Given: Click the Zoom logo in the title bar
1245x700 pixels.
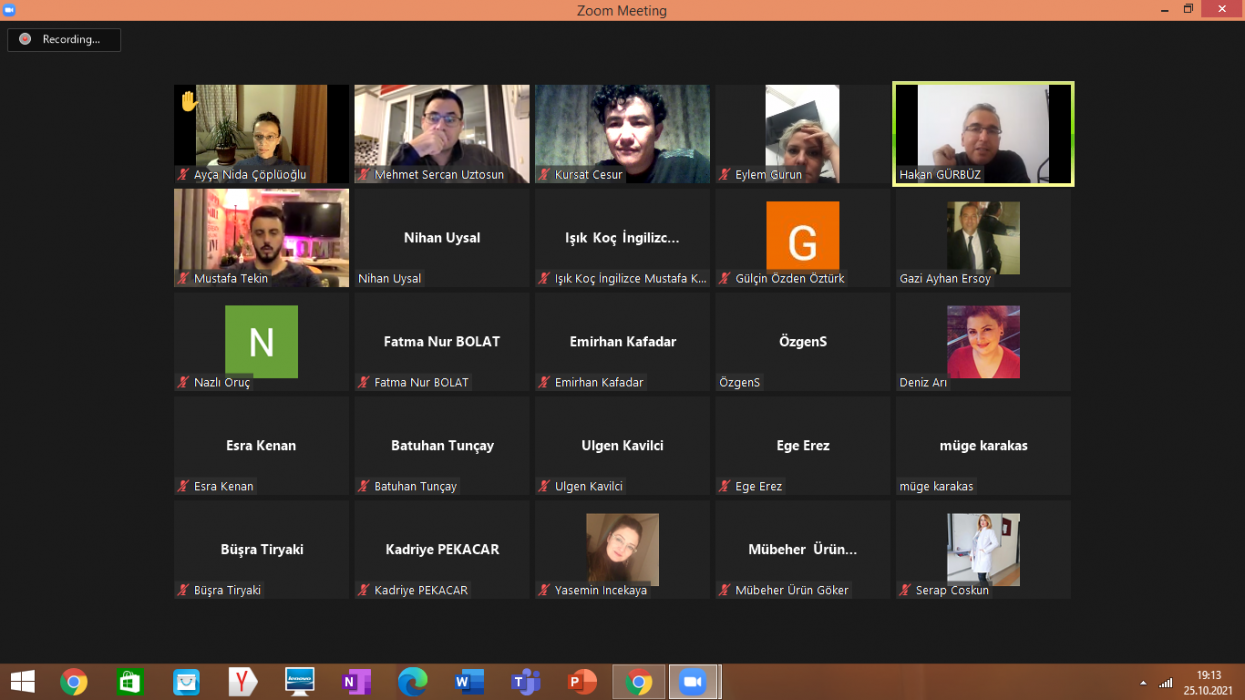Looking at the screenshot, I should pos(8,9).
